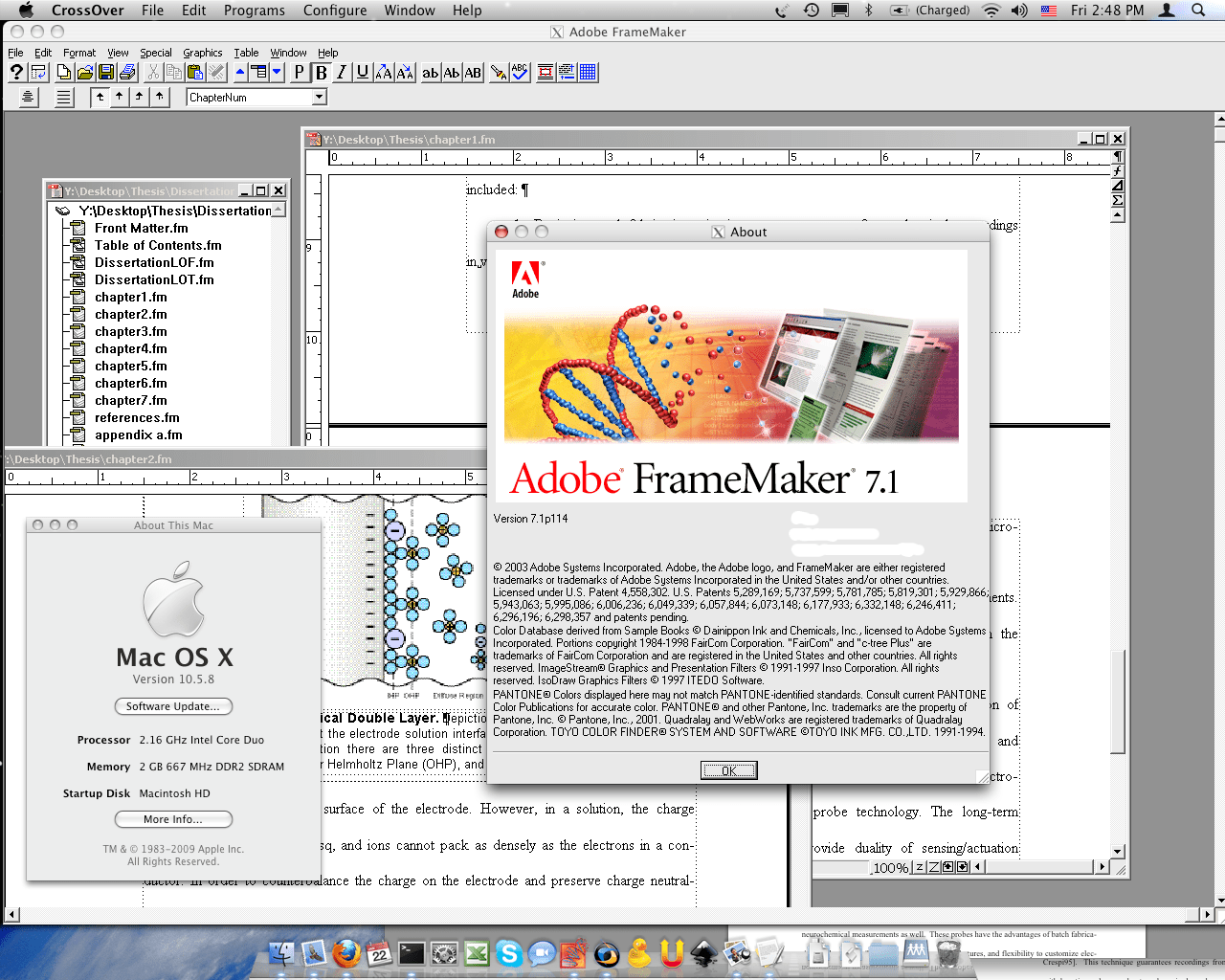Toggle Underline formatting in toolbar
The width and height of the screenshot is (1225, 980).
(362, 72)
